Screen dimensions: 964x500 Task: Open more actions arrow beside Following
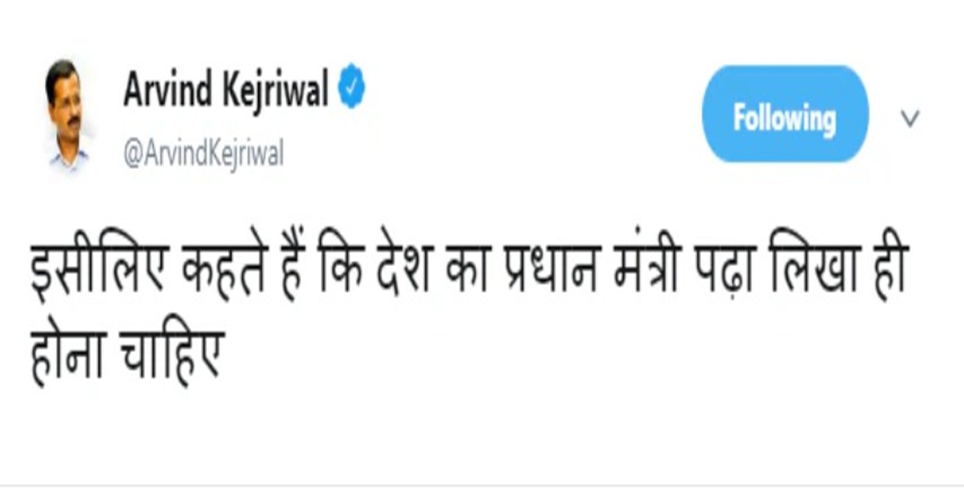tap(910, 117)
